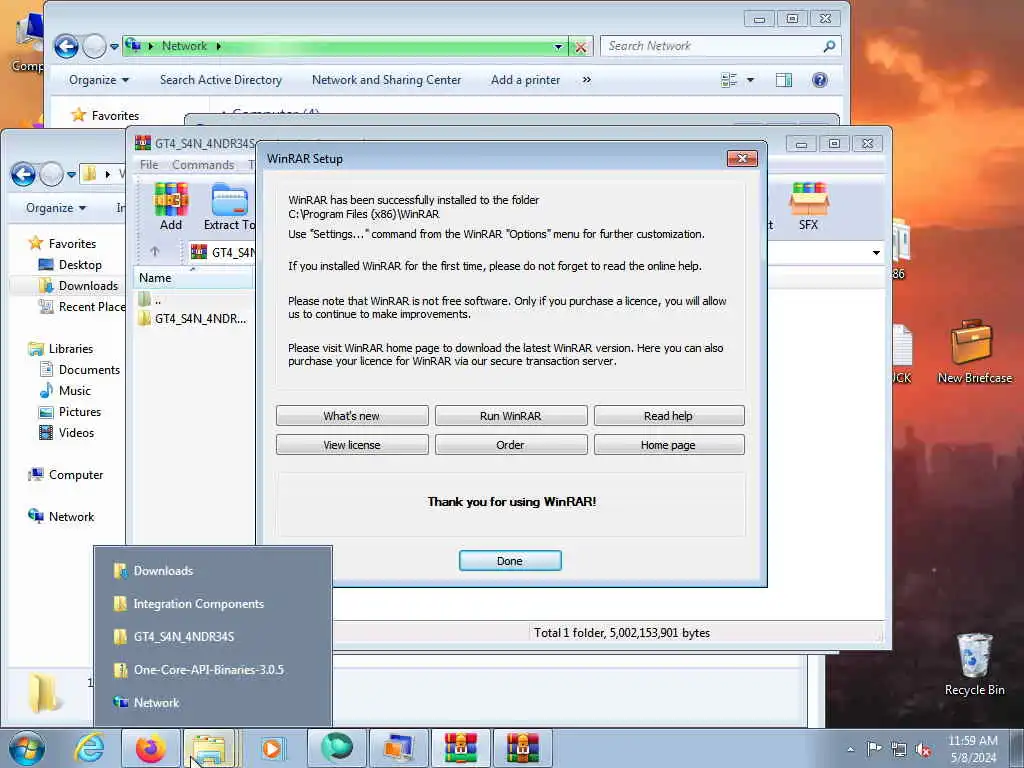Show more toolbar commands chevron
The image size is (1024, 768).
(586, 80)
